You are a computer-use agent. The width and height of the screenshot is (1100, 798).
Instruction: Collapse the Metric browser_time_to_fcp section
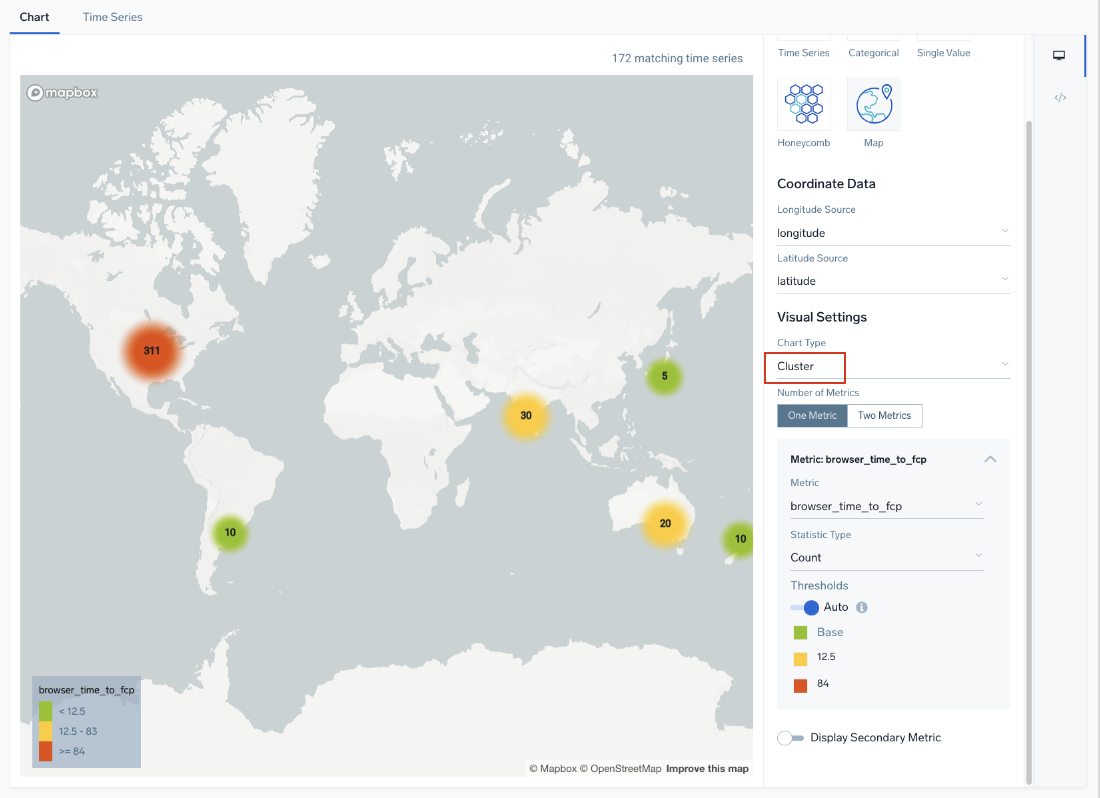990,459
